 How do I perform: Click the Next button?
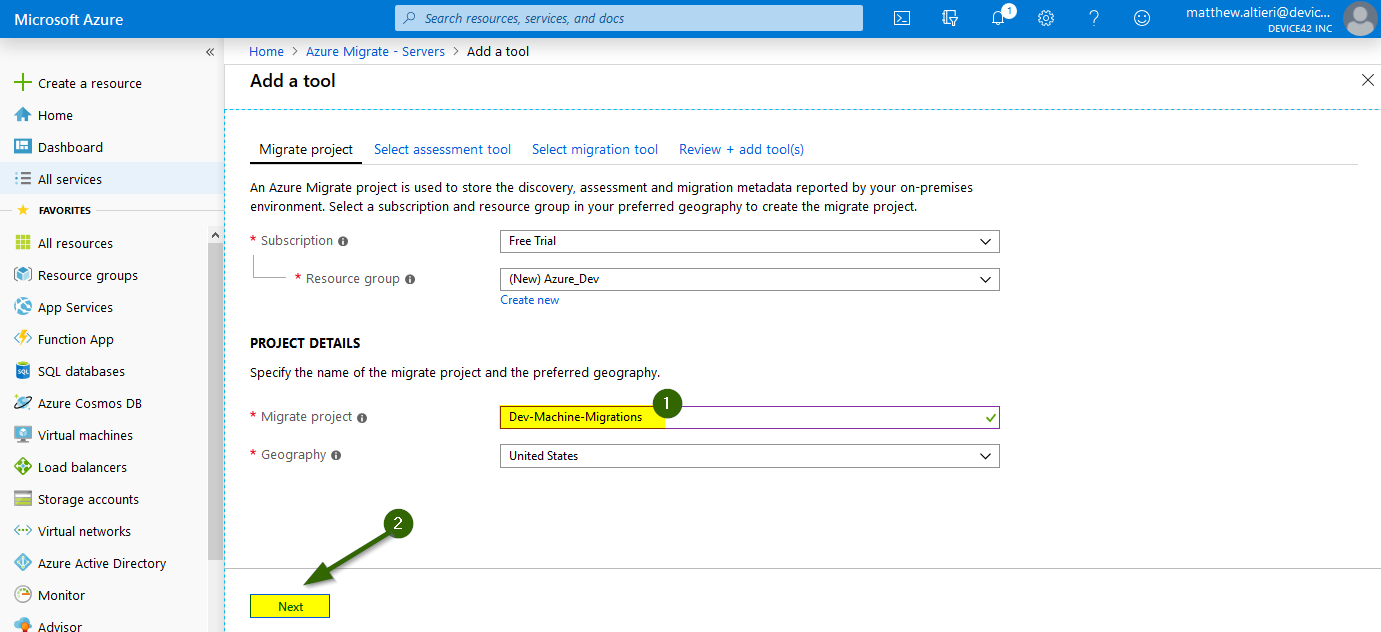290,606
